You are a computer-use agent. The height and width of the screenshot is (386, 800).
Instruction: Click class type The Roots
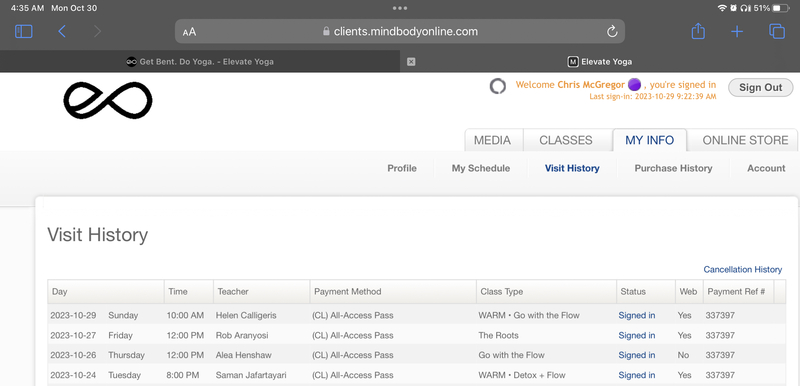(x=498, y=336)
